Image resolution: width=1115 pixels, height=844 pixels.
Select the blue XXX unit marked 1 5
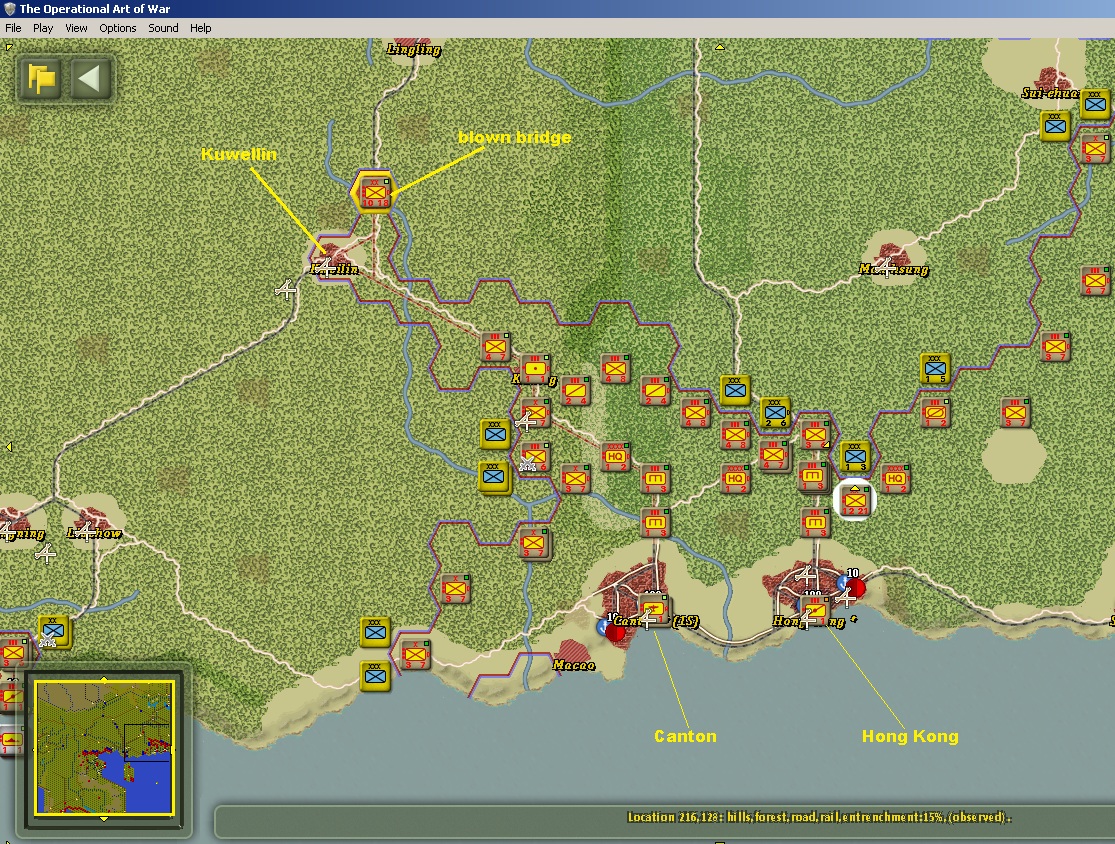pyautogui.click(x=935, y=368)
